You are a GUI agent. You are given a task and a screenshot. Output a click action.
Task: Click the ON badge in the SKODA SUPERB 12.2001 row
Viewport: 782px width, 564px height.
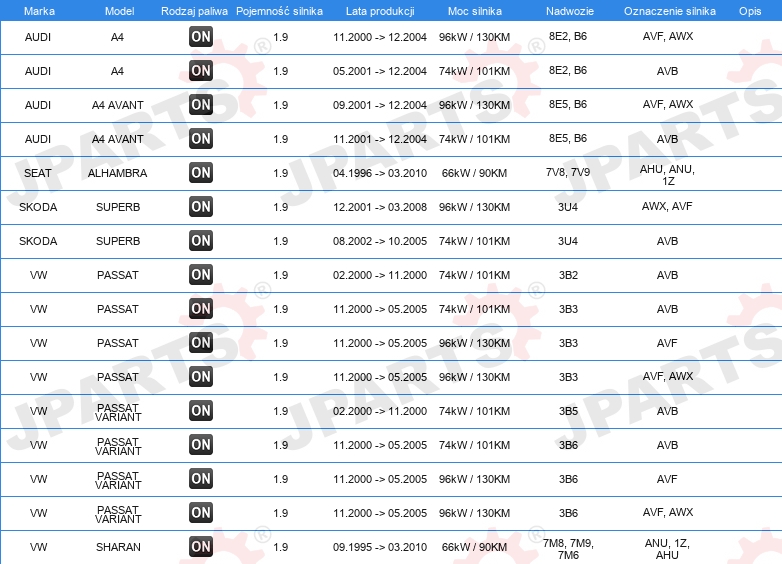[x=201, y=206]
